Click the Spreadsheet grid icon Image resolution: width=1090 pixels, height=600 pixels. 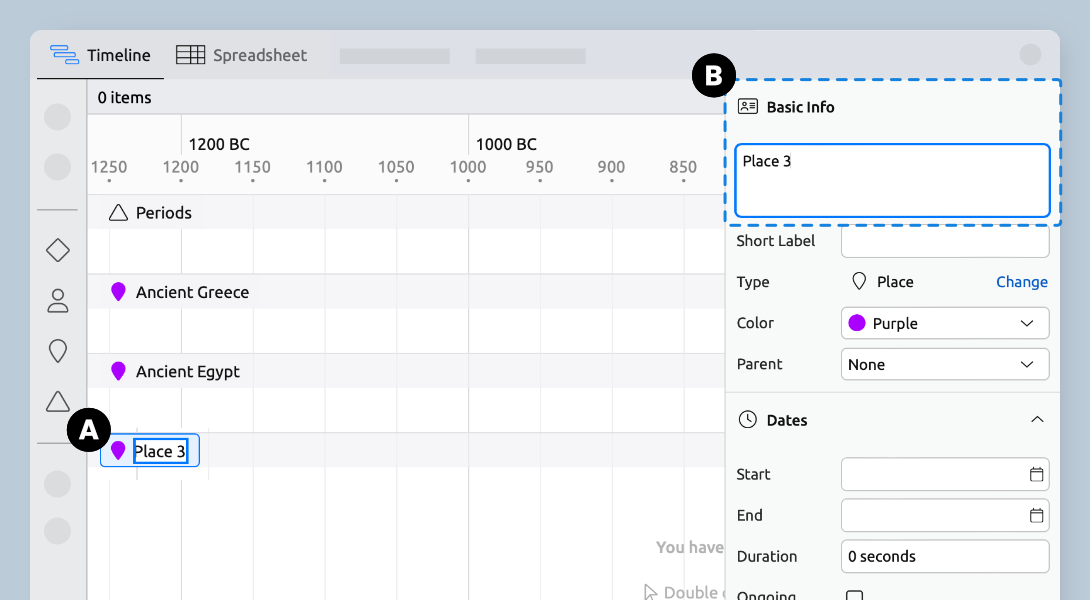point(190,55)
